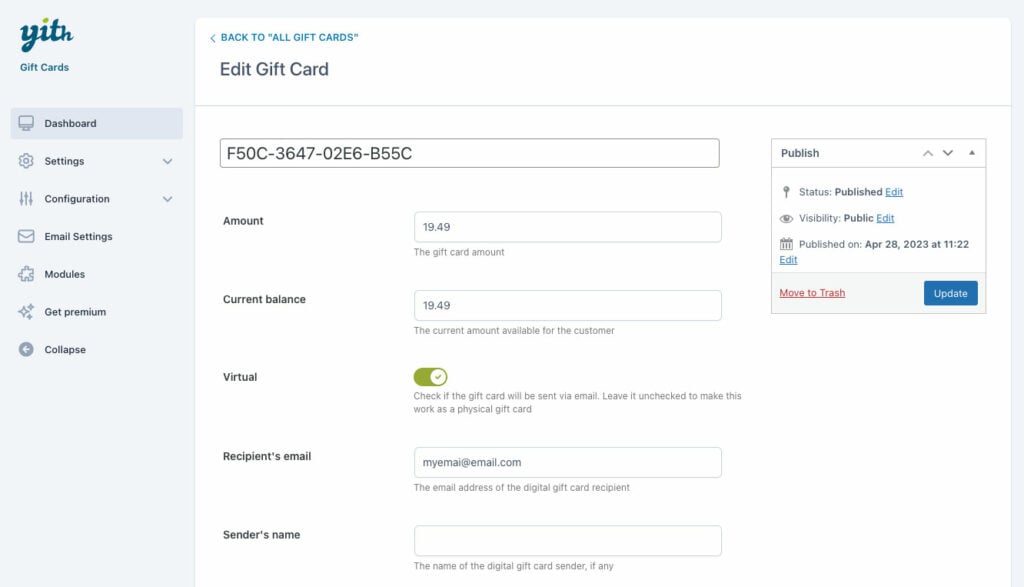
Task: Click the YITH logo
Action: [46, 35]
